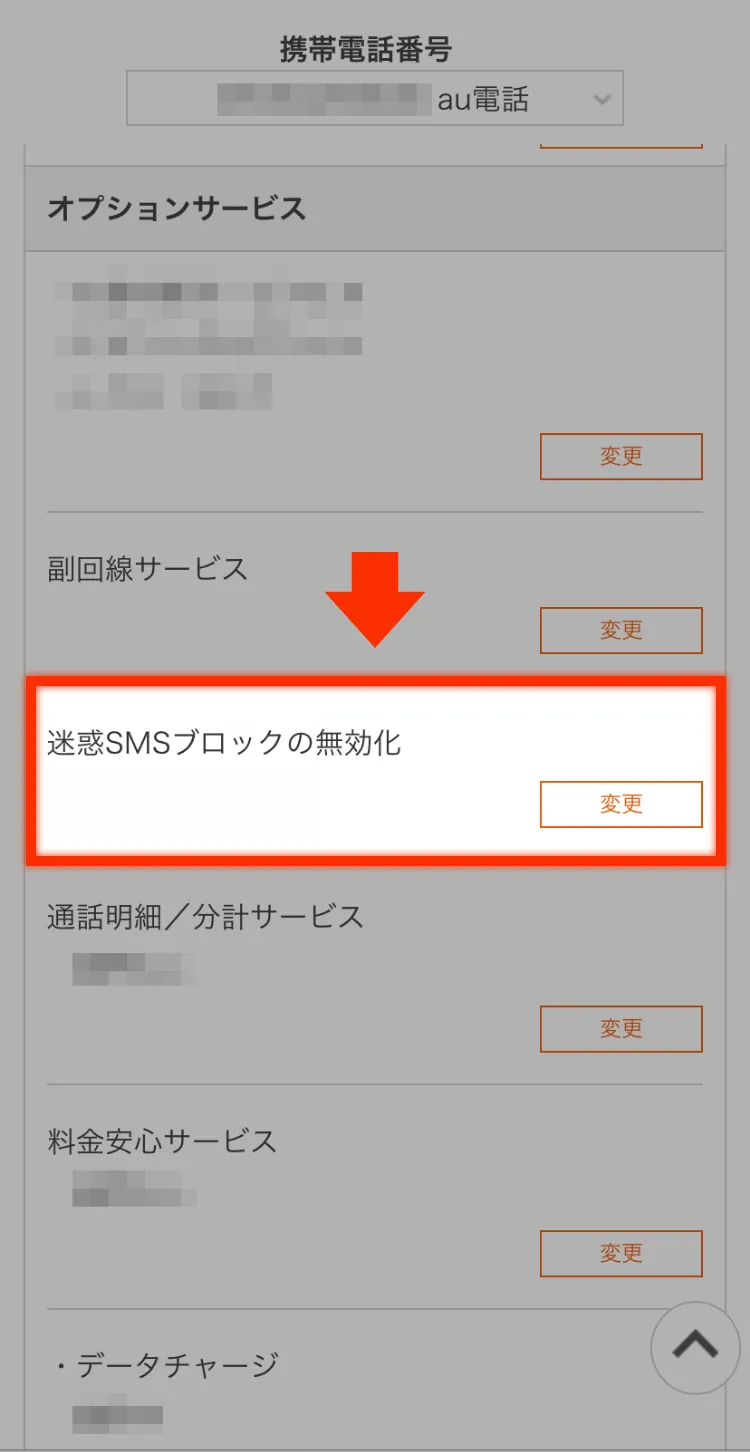Click the partially hidden orange button above オプションサービス
The image size is (750, 1452).
pos(621,144)
